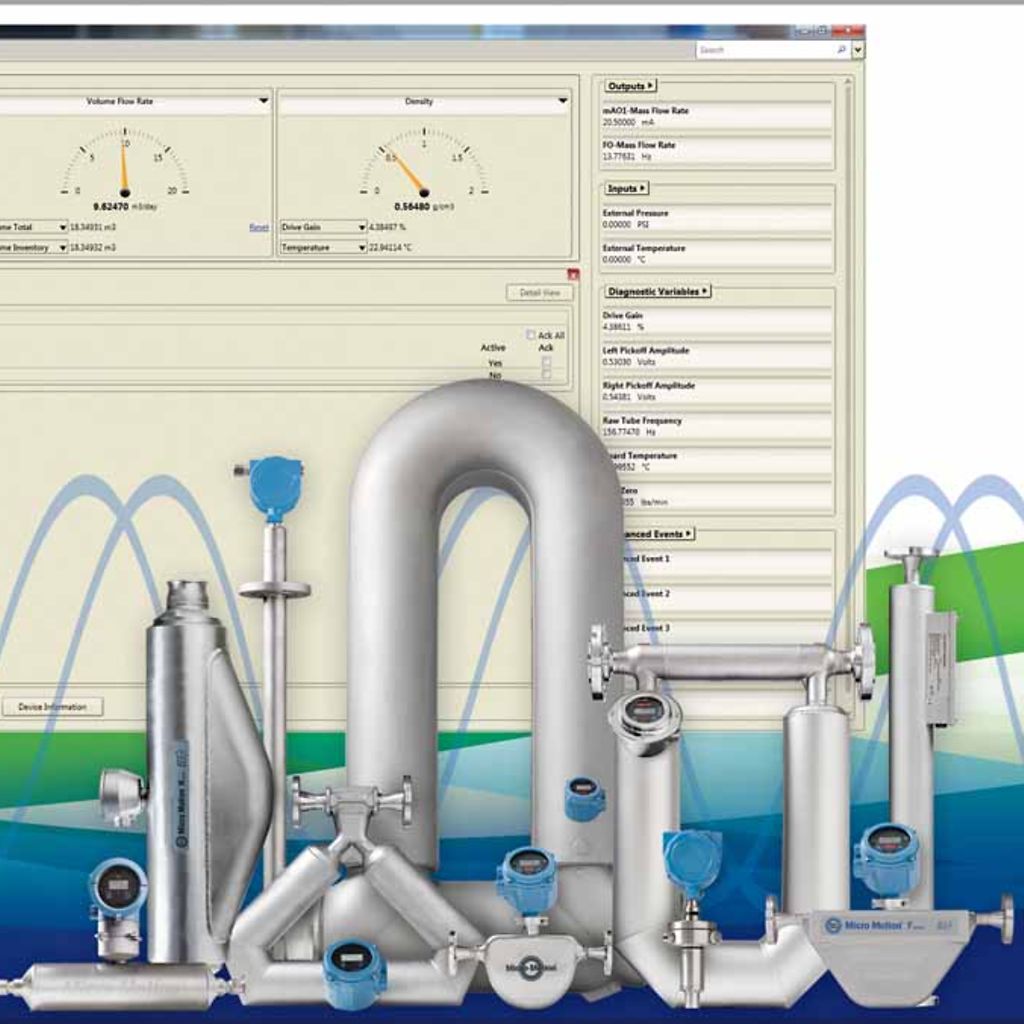Open the Outputs menu
Screen dimensions: 1024x1024
[x=630, y=86]
